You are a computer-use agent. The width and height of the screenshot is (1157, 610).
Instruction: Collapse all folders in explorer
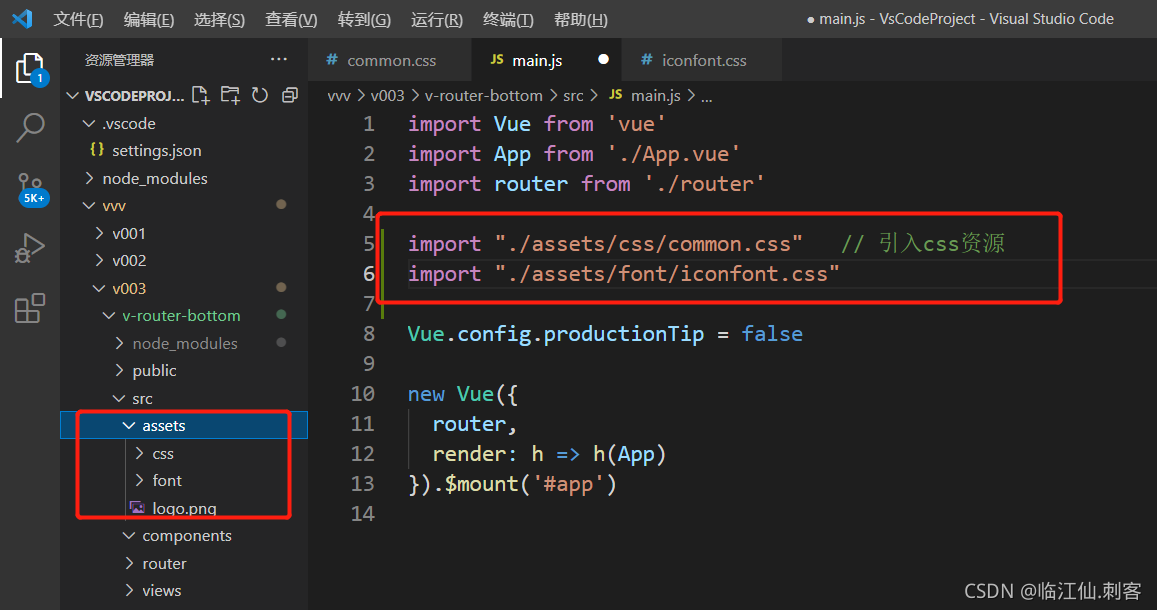tap(290, 95)
